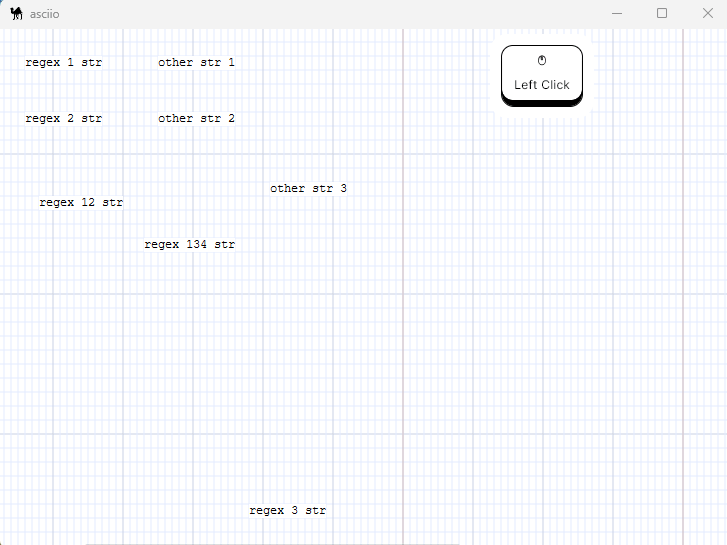Image resolution: width=727 pixels, height=545 pixels.
Task: Click the 'Left Click' text label
Action: tap(542, 85)
